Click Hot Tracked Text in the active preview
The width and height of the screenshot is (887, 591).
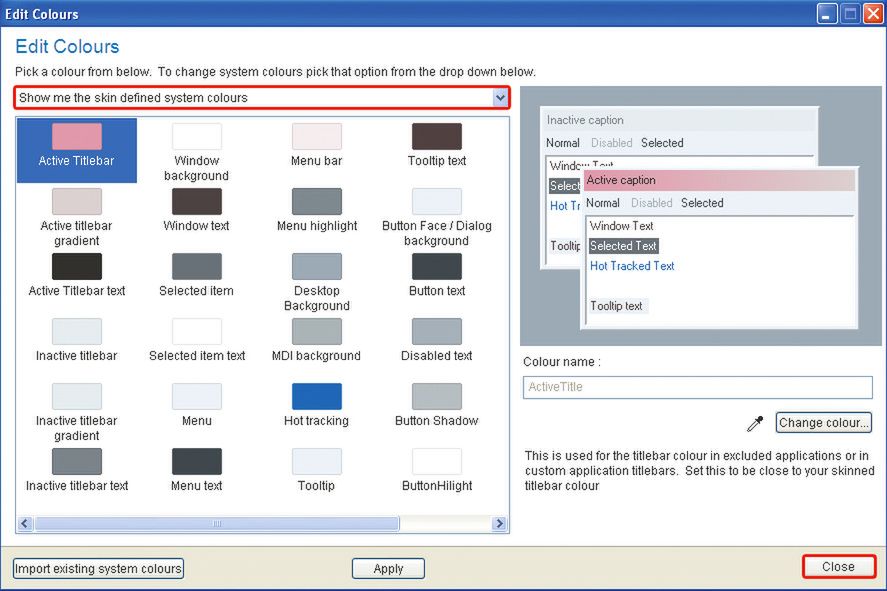tap(632, 266)
